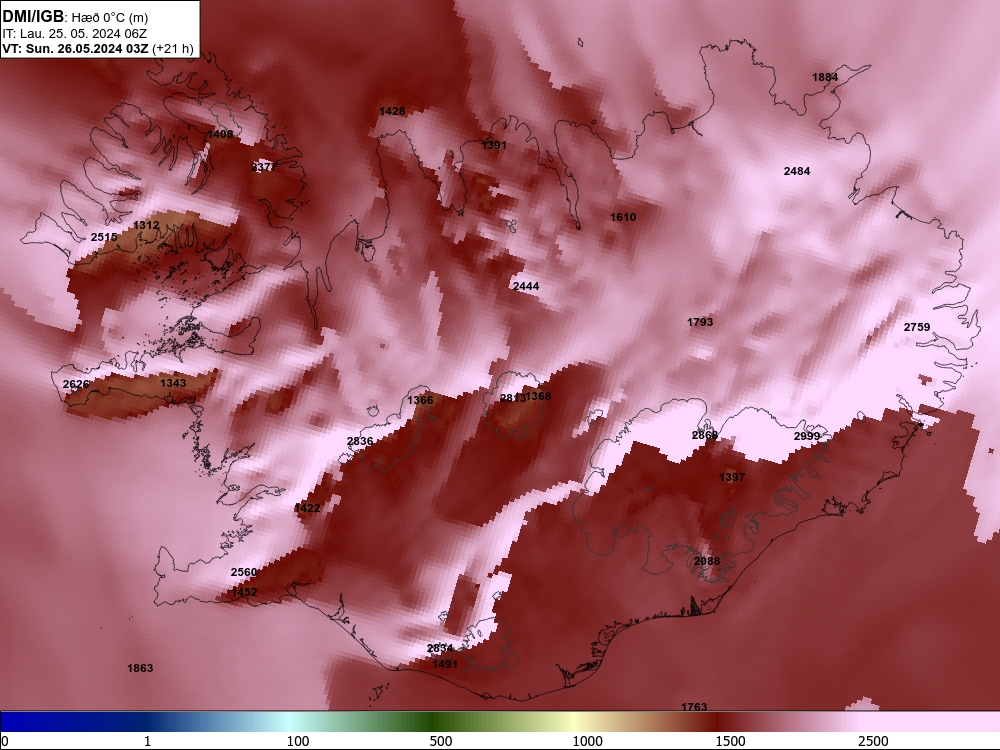Click the map value 1428
Viewport: 1000px width, 750px height.
[392, 112]
